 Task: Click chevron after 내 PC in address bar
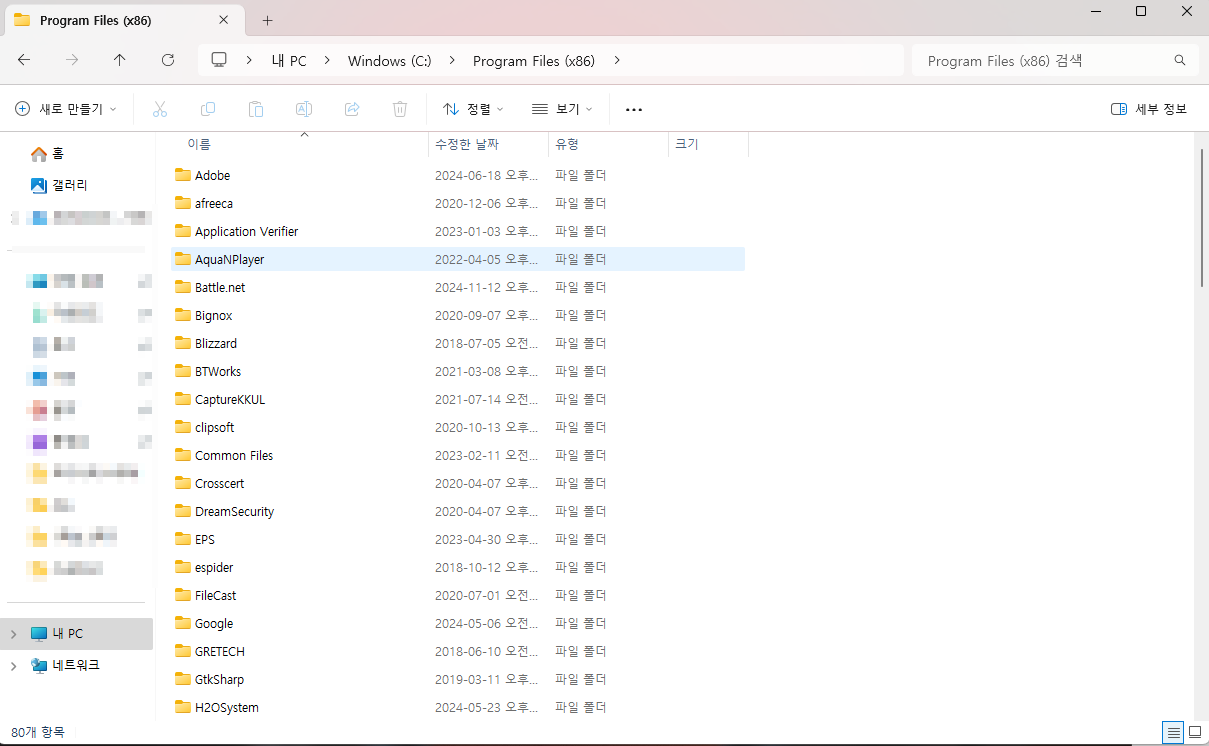(x=327, y=60)
